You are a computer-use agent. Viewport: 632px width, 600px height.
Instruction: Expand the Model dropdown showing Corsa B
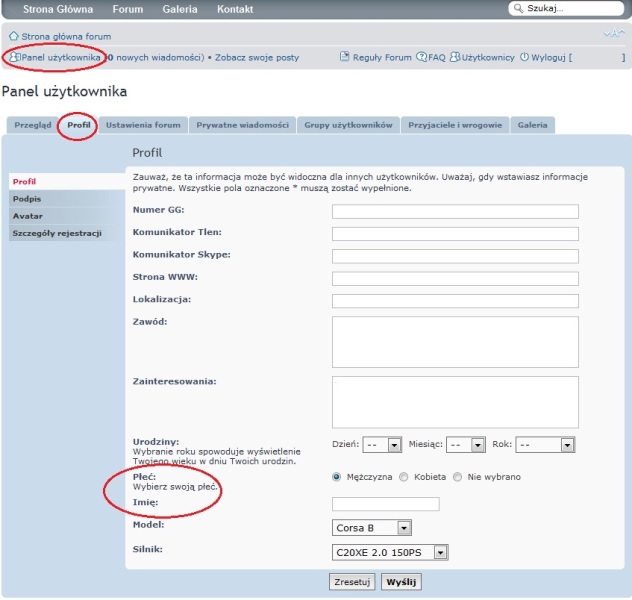[372, 527]
